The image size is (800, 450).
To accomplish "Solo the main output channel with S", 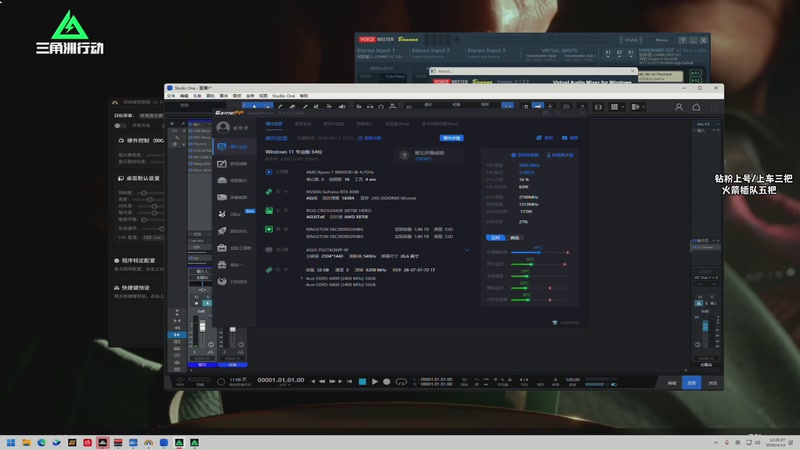I will [712, 296].
